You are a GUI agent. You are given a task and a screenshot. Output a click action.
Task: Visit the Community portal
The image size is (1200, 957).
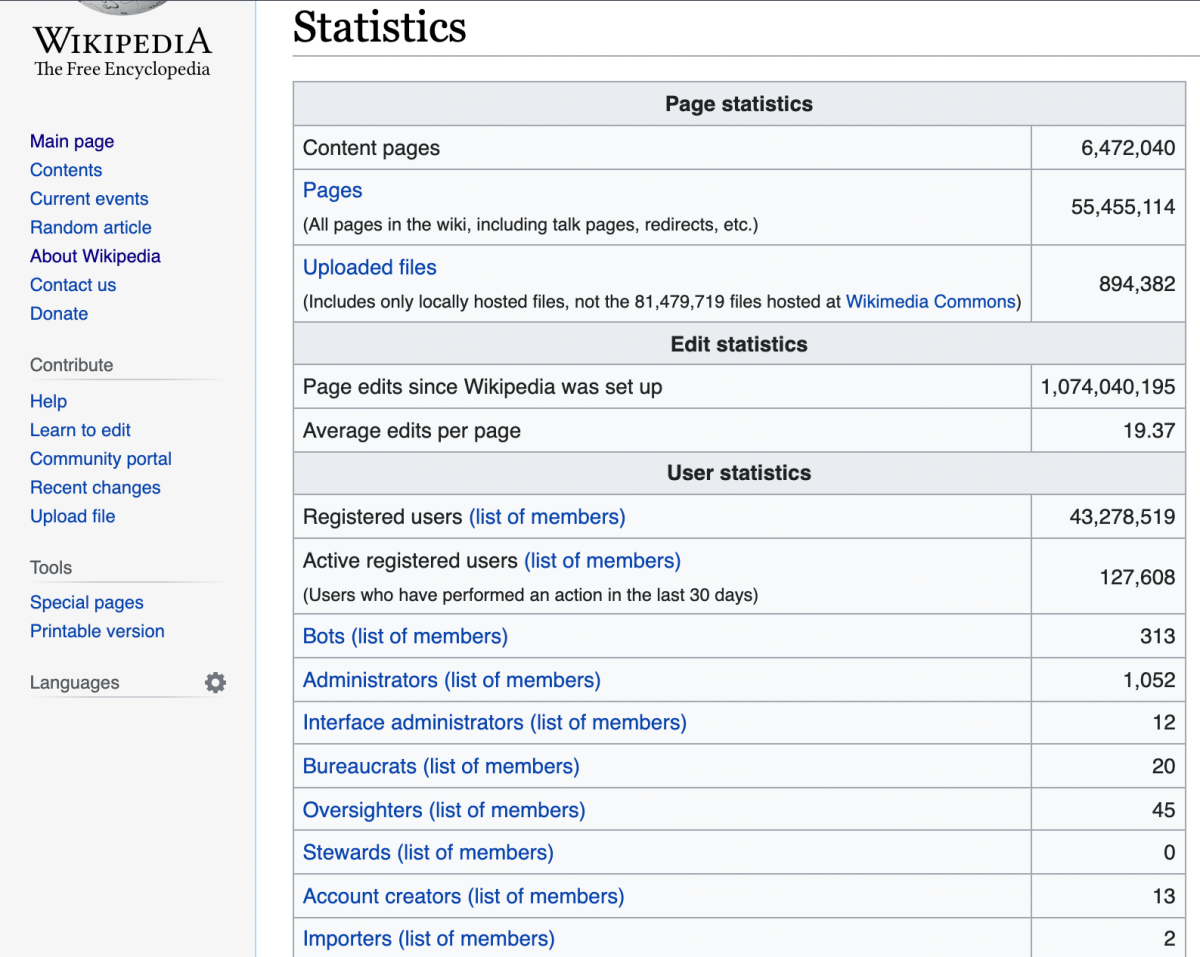[x=101, y=459]
